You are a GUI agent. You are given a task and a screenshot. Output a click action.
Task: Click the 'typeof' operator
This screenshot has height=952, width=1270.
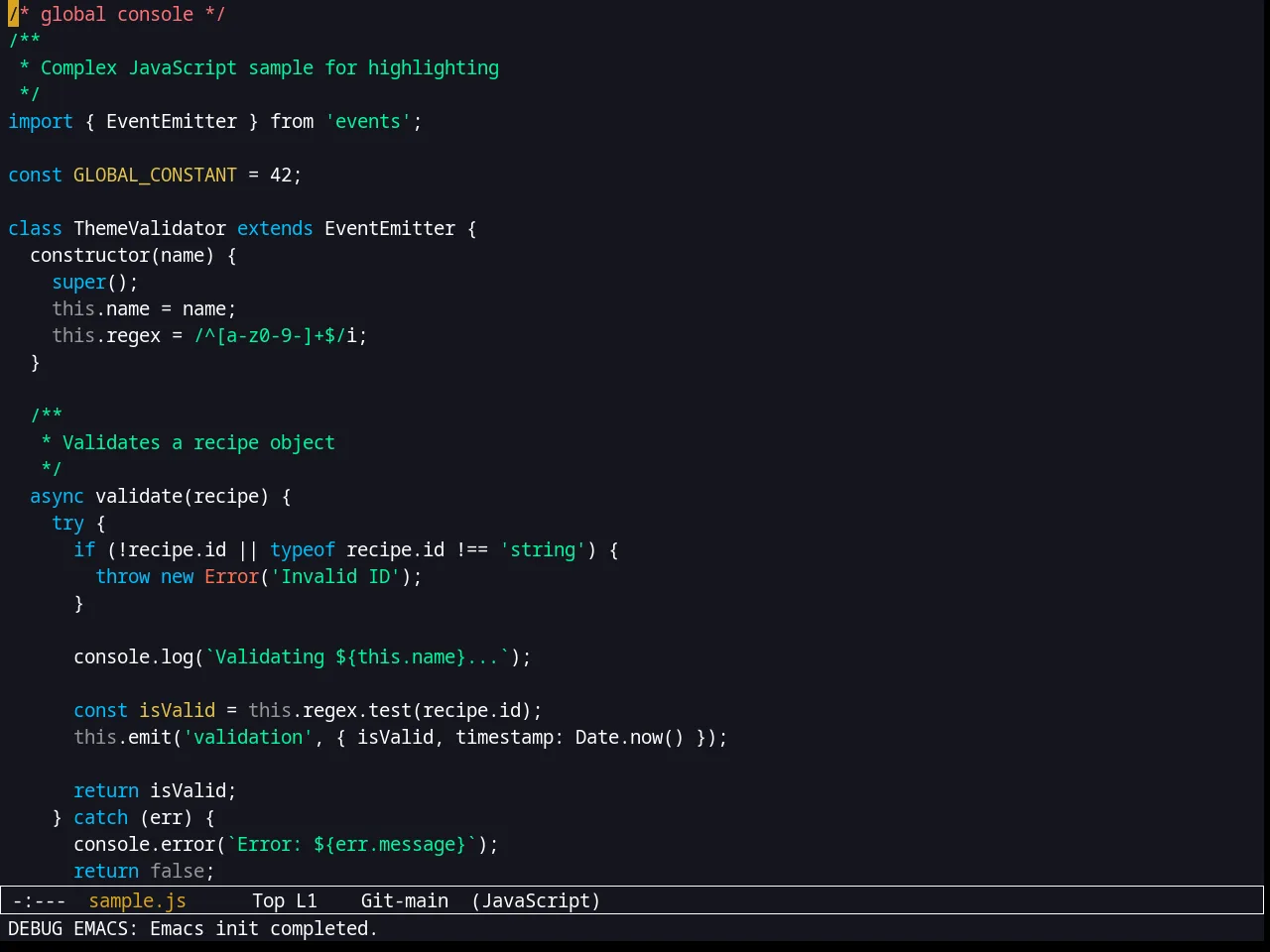(x=303, y=549)
